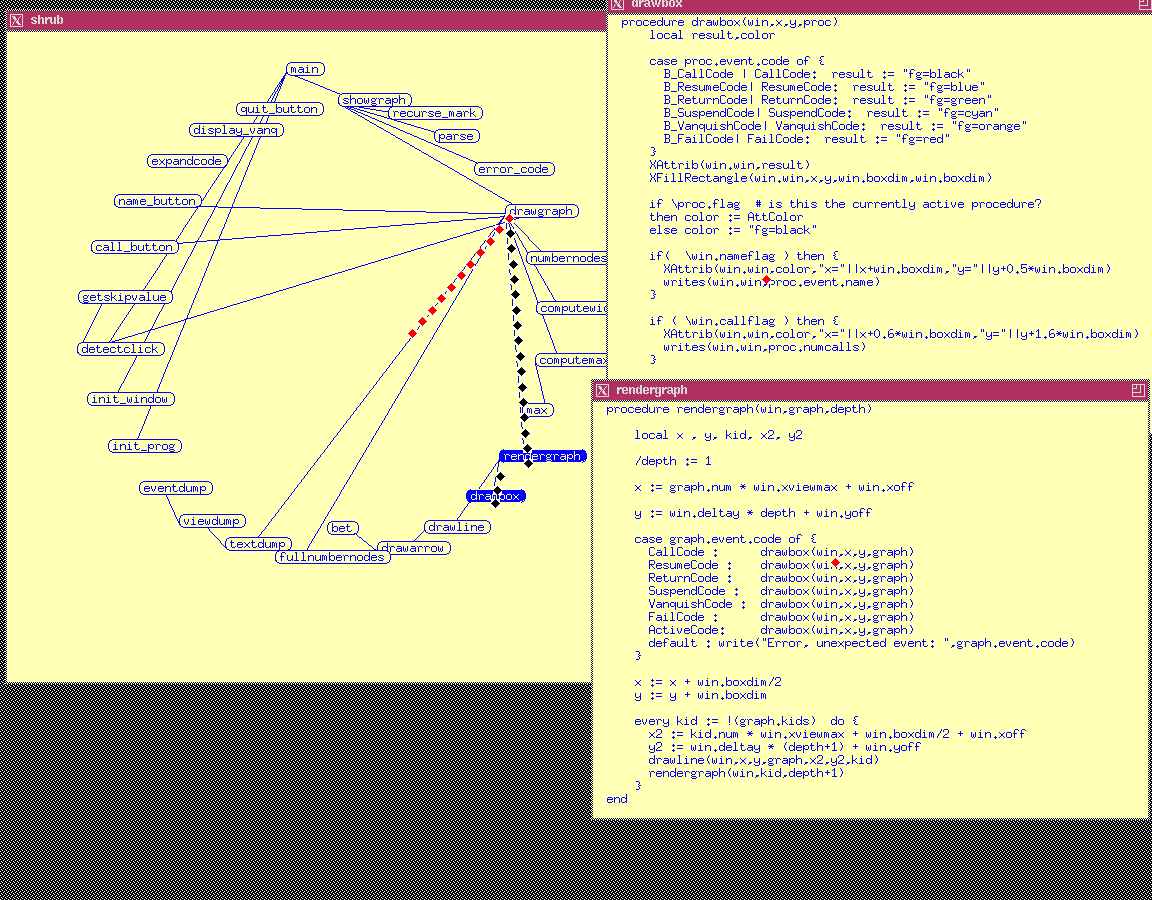Click the fullnumbernodes node

(x=332, y=557)
